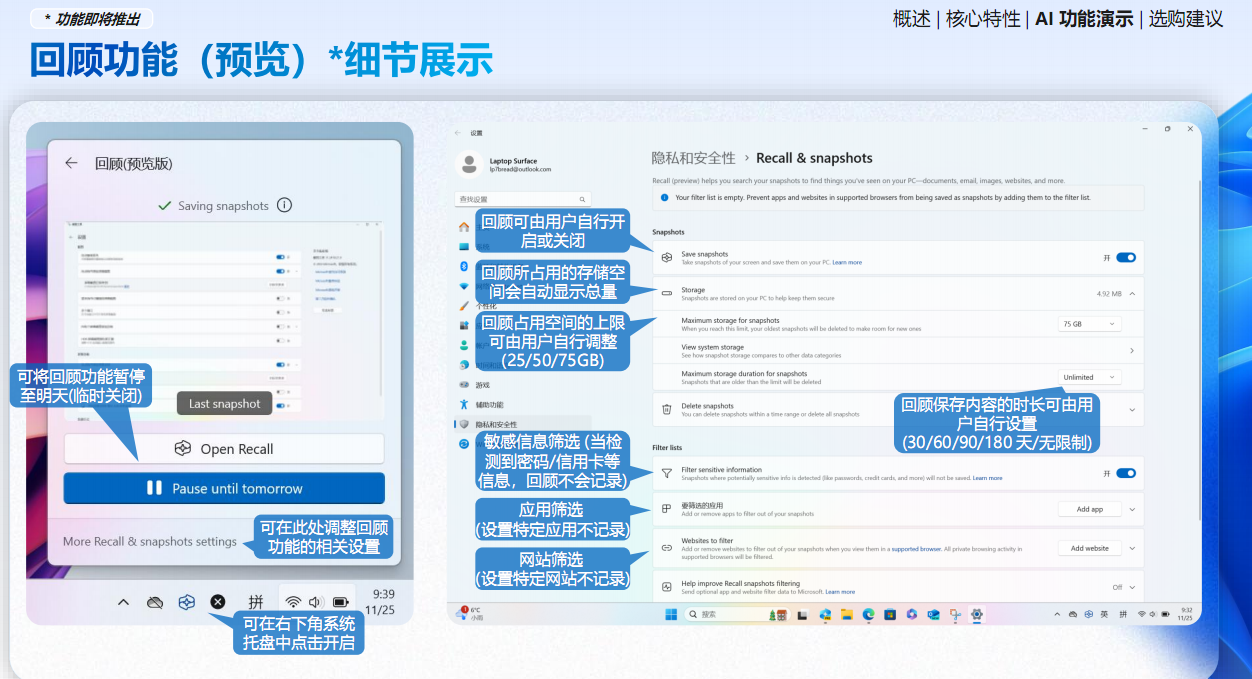The width and height of the screenshot is (1252, 679).
Task: Open View system storage row
Action: click(x=897, y=350)
